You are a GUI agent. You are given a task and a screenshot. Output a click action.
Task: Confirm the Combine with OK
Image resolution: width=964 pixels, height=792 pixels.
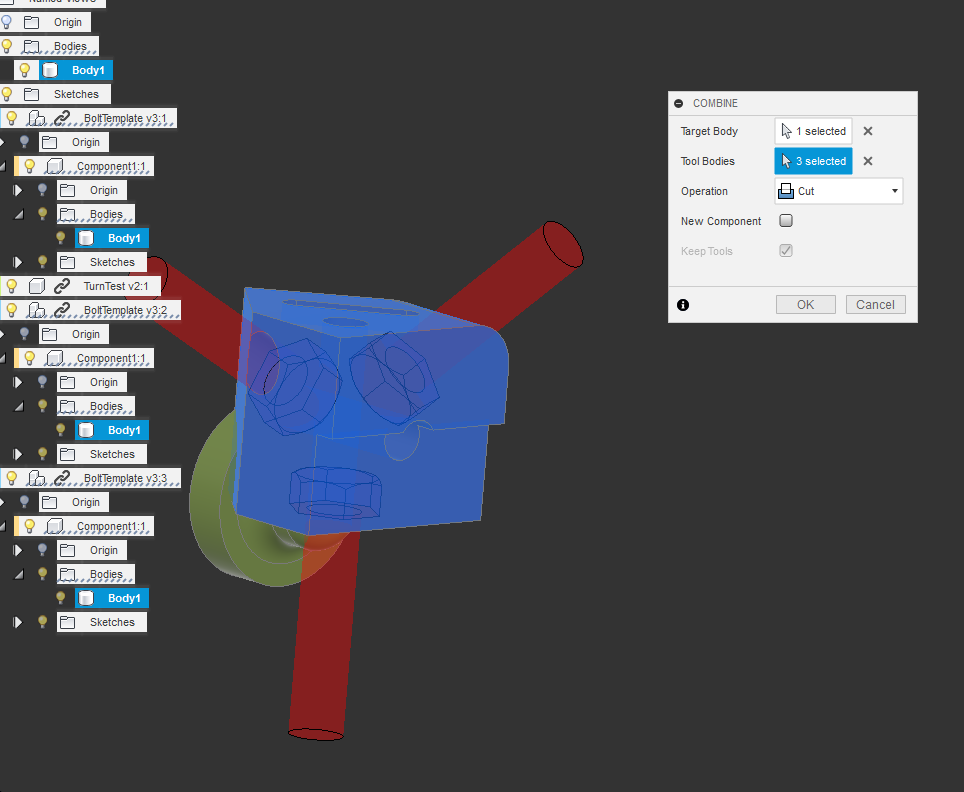pos(805,305)
